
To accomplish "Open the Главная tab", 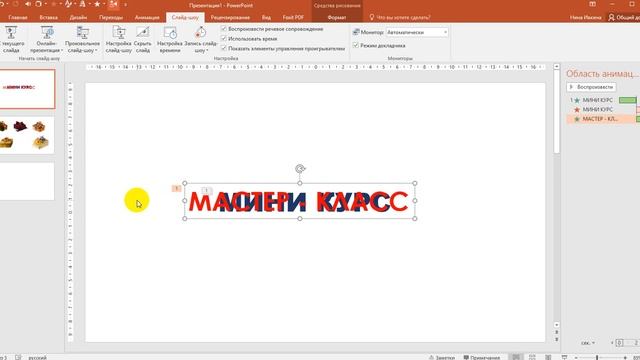I will (18, 17).
